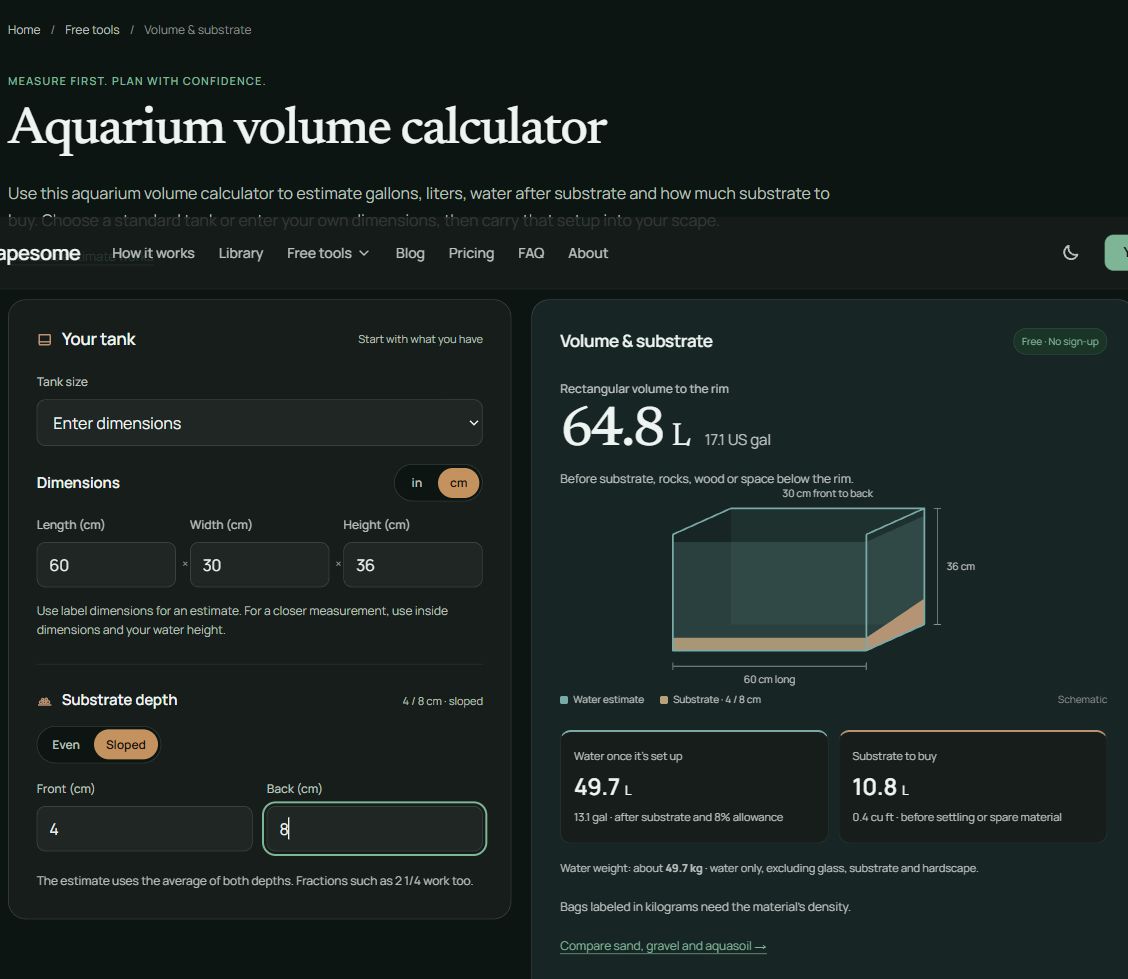Click the Front (cm) depth field
Viewport: 1128px width, 979px height.
click(x=145, y=829)
